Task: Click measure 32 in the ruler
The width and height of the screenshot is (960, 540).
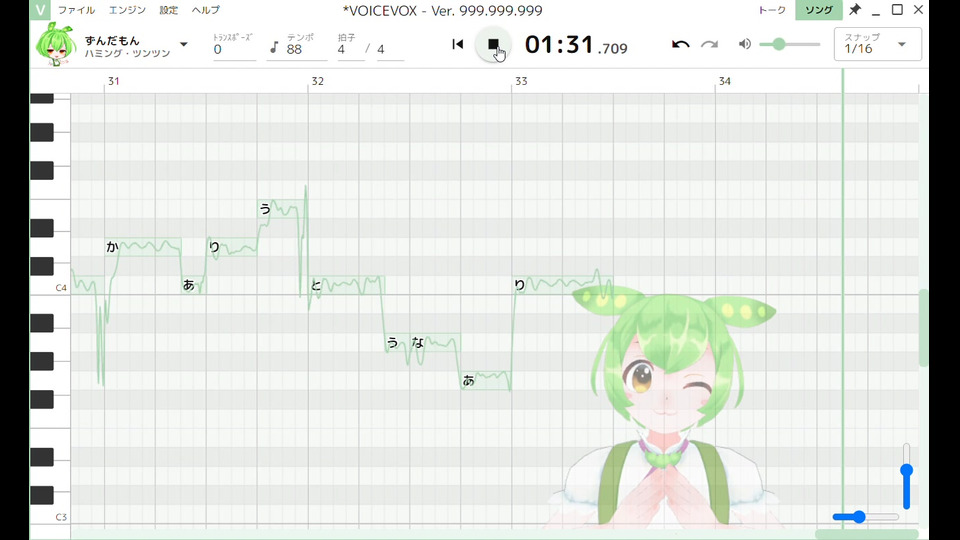Action: (x=317, y=81)
